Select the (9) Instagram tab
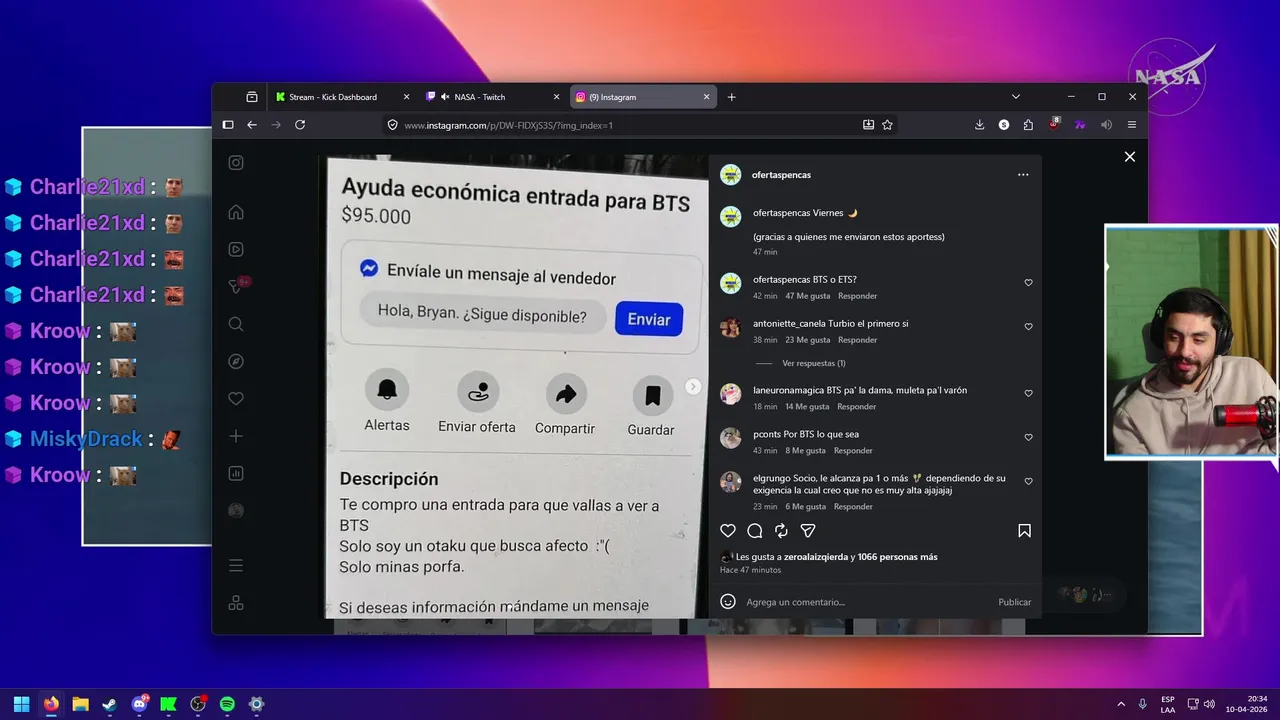Viewport: 1280px width, 720px height. click(x=643, y=97)
